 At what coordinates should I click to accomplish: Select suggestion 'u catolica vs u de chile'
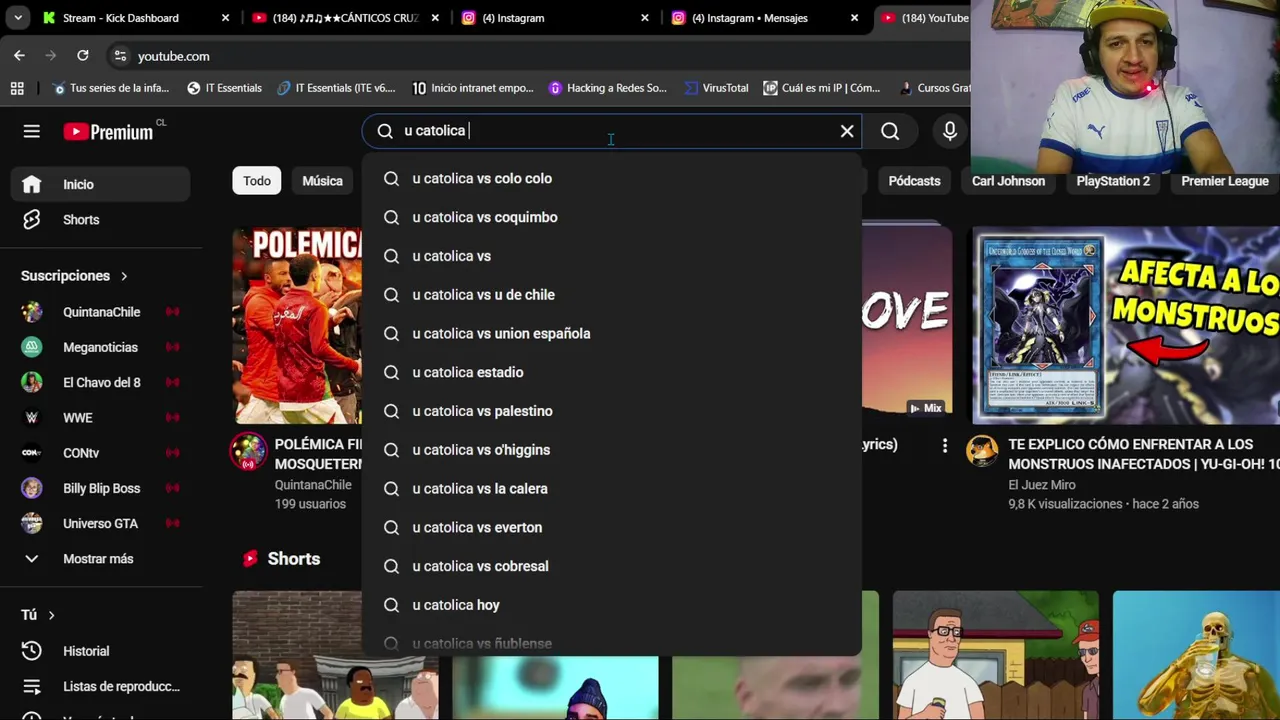[611, 295]
